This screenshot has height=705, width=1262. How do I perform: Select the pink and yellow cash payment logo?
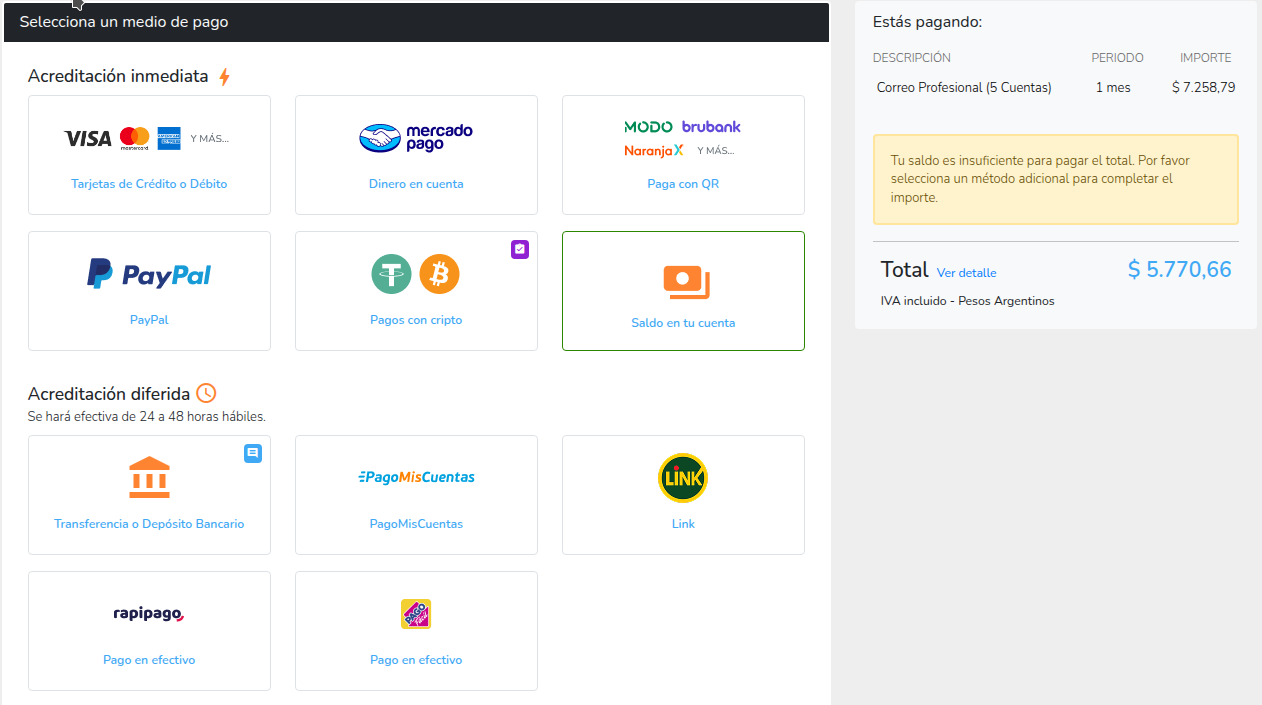click(x=416, y=613)
